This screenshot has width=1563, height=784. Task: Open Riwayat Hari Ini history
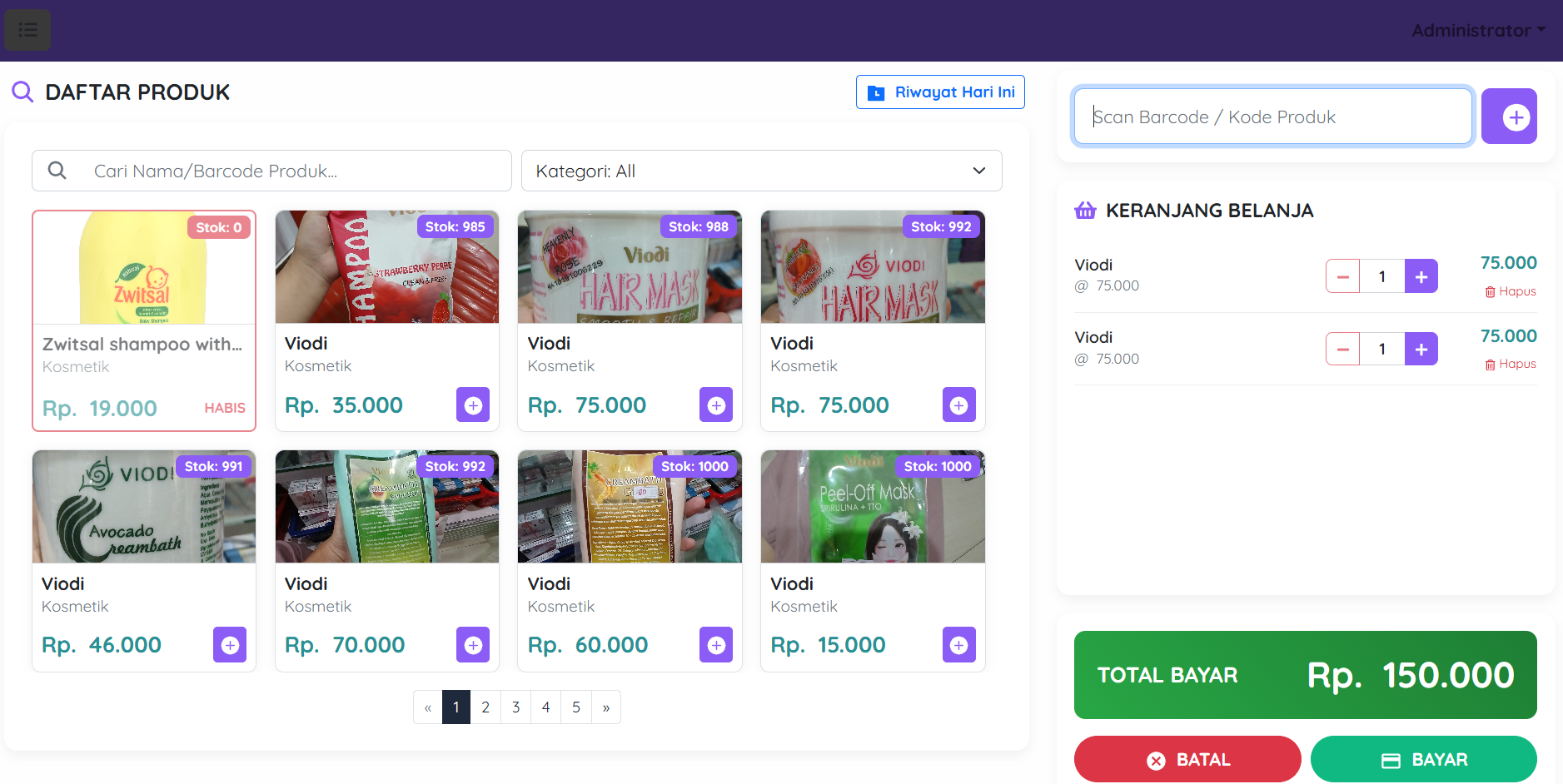[940, 92]
